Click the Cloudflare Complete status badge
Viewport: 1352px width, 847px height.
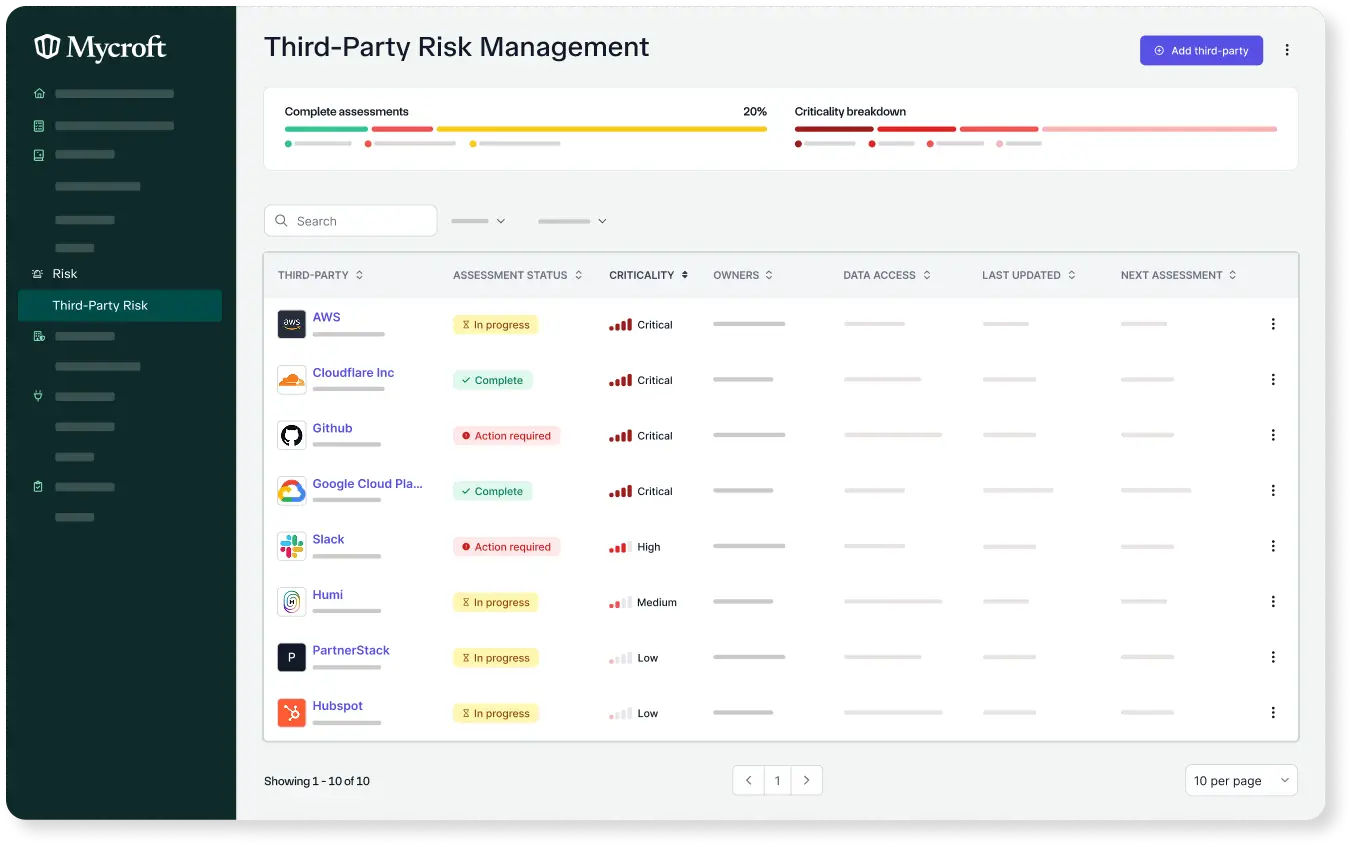[x=492, y=380]
